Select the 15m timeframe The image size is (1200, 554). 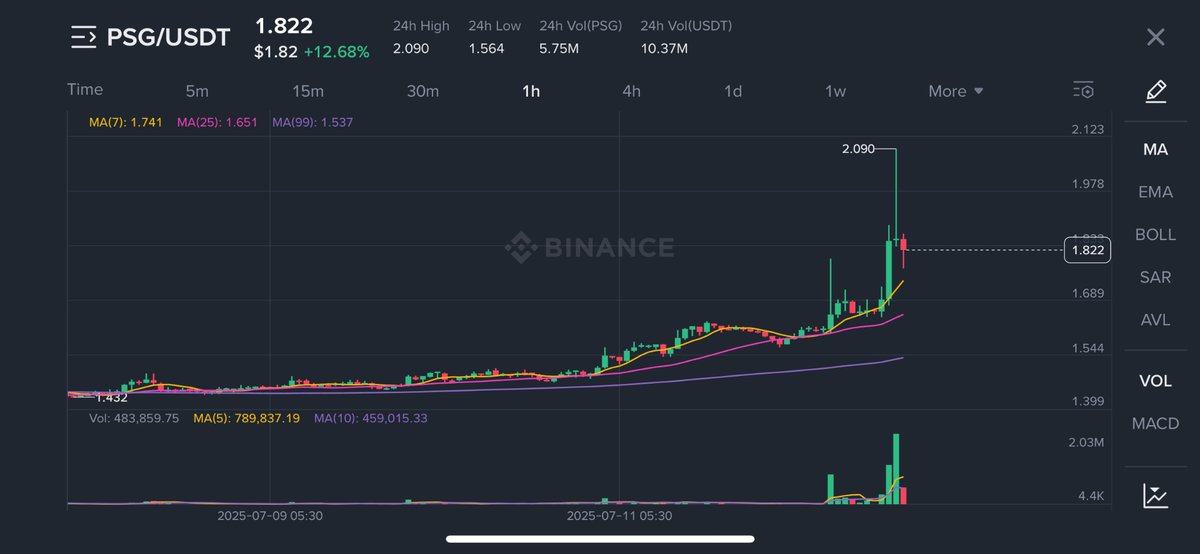coord(308,91)
